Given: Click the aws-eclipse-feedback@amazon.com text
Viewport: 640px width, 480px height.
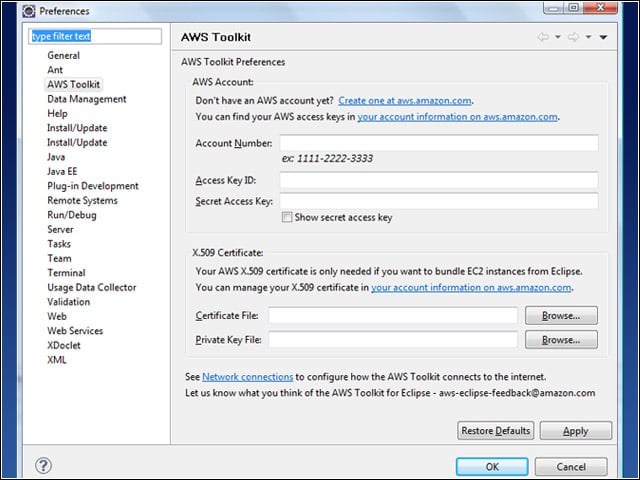Looking at the screenshot, I should tap(517, 393).
